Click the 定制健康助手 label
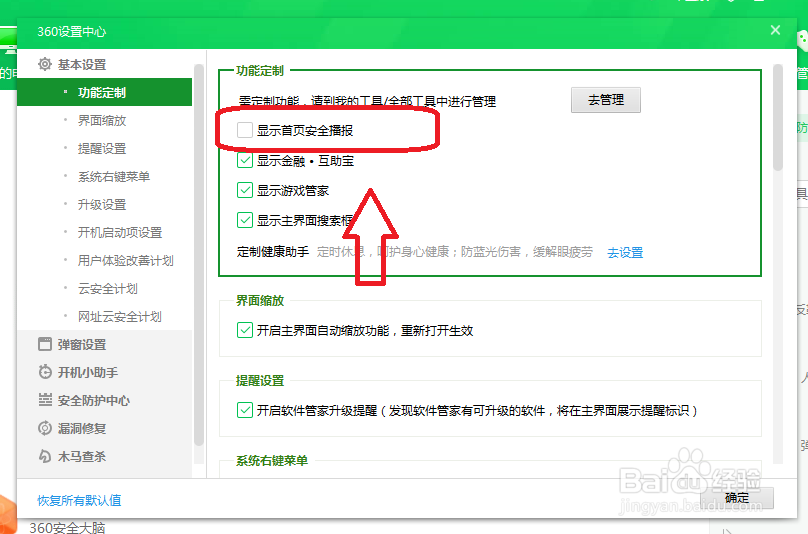 (x=273, y=252)
